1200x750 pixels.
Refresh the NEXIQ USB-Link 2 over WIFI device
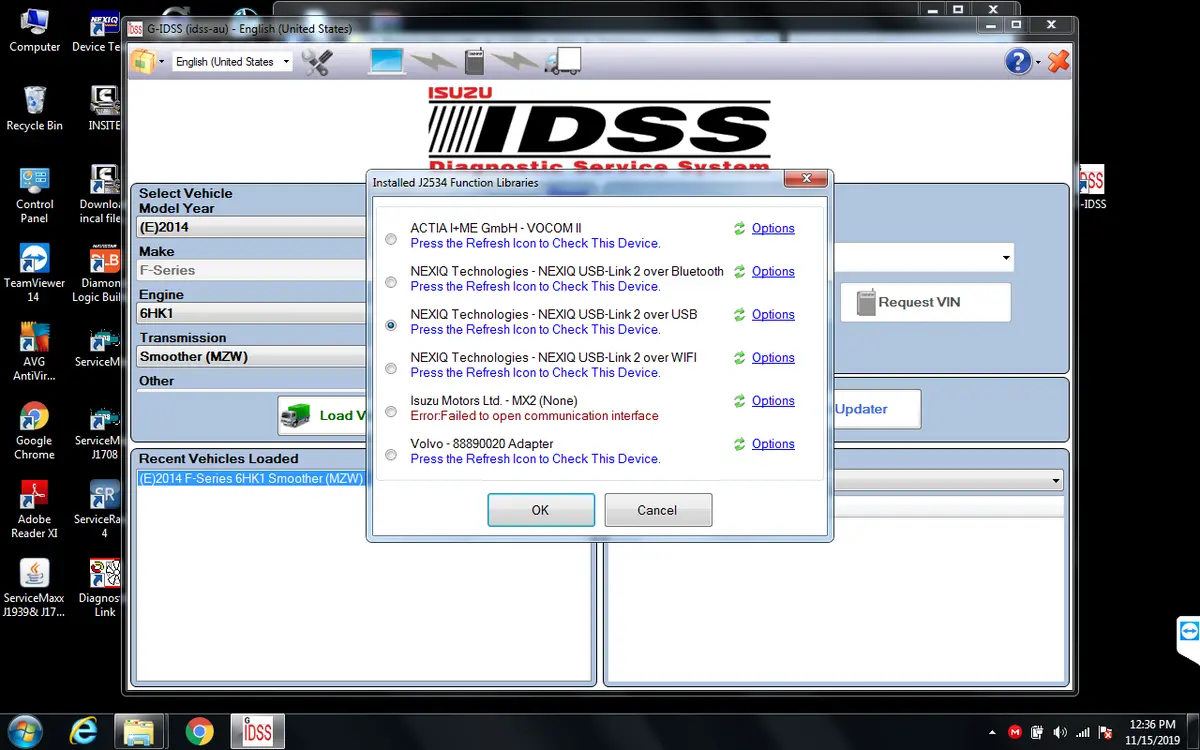[739, 357]
